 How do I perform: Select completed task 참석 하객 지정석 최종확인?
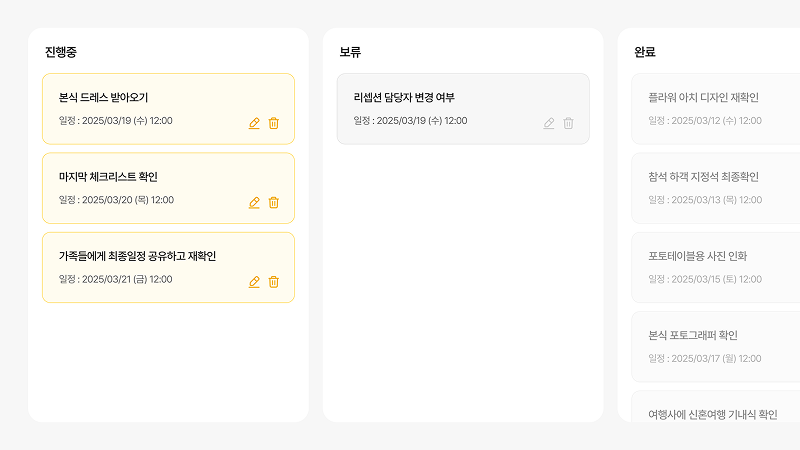pyautogui.click(x=716, y=188)
